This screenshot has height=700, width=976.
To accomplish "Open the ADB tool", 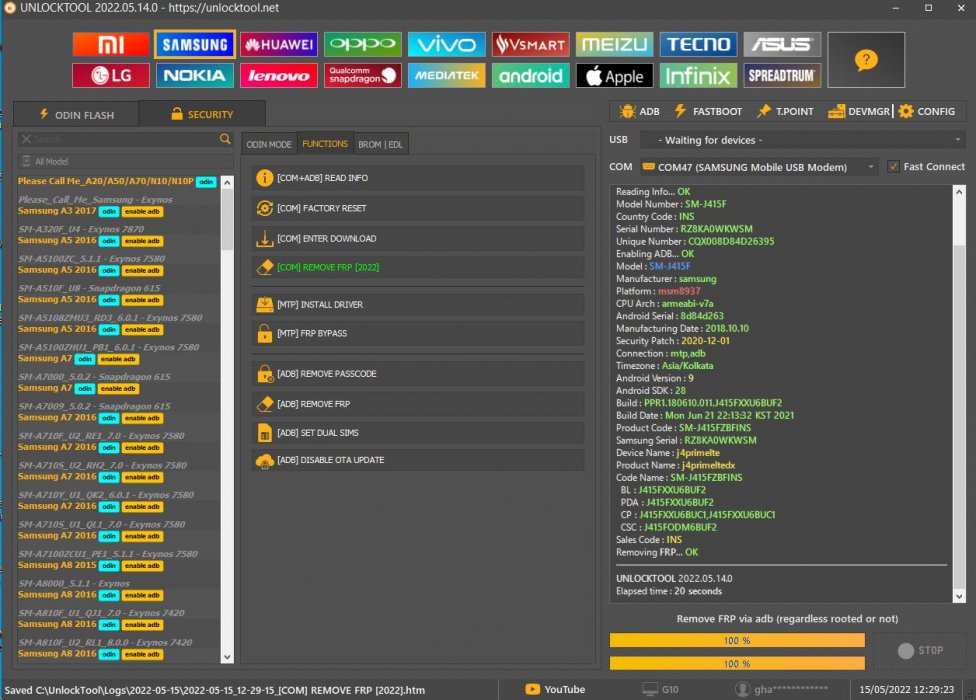I will click(x=639, y=111).
